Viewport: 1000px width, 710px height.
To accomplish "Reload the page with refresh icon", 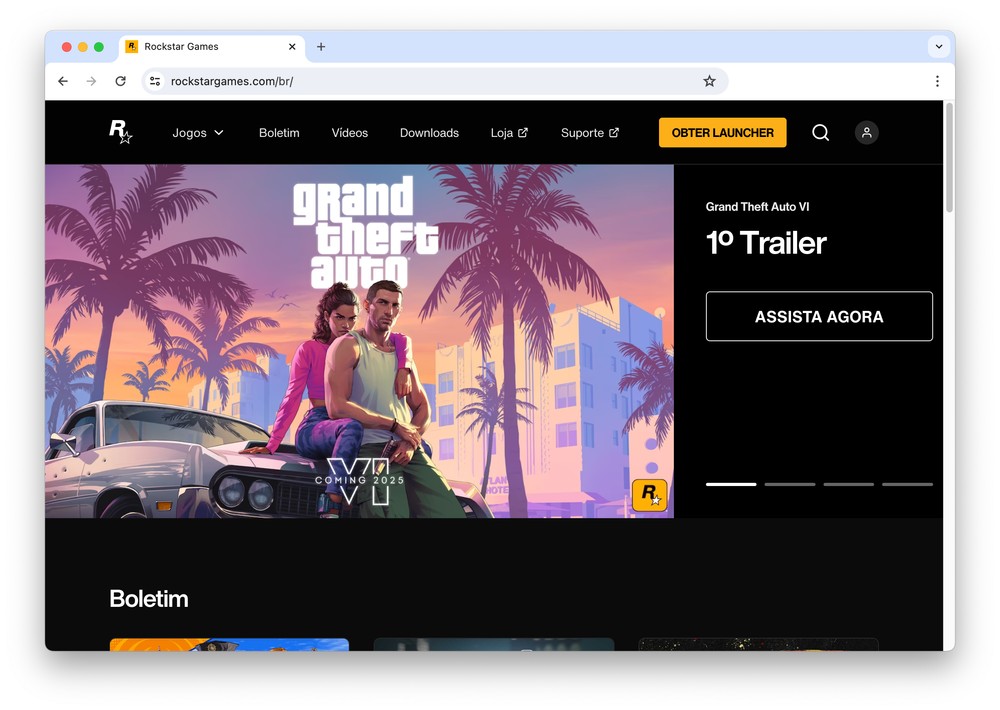I will [121, 81].
